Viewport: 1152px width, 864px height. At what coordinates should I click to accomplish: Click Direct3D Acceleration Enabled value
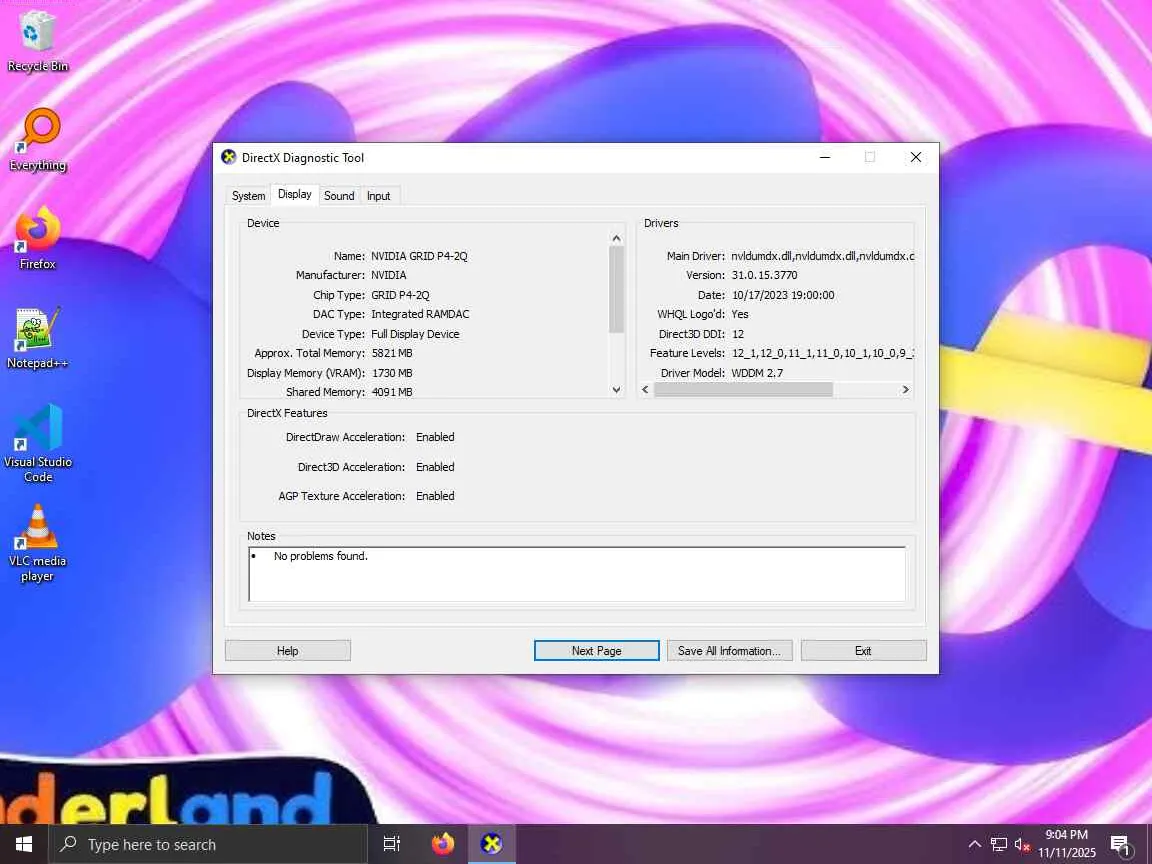[436, 467]
